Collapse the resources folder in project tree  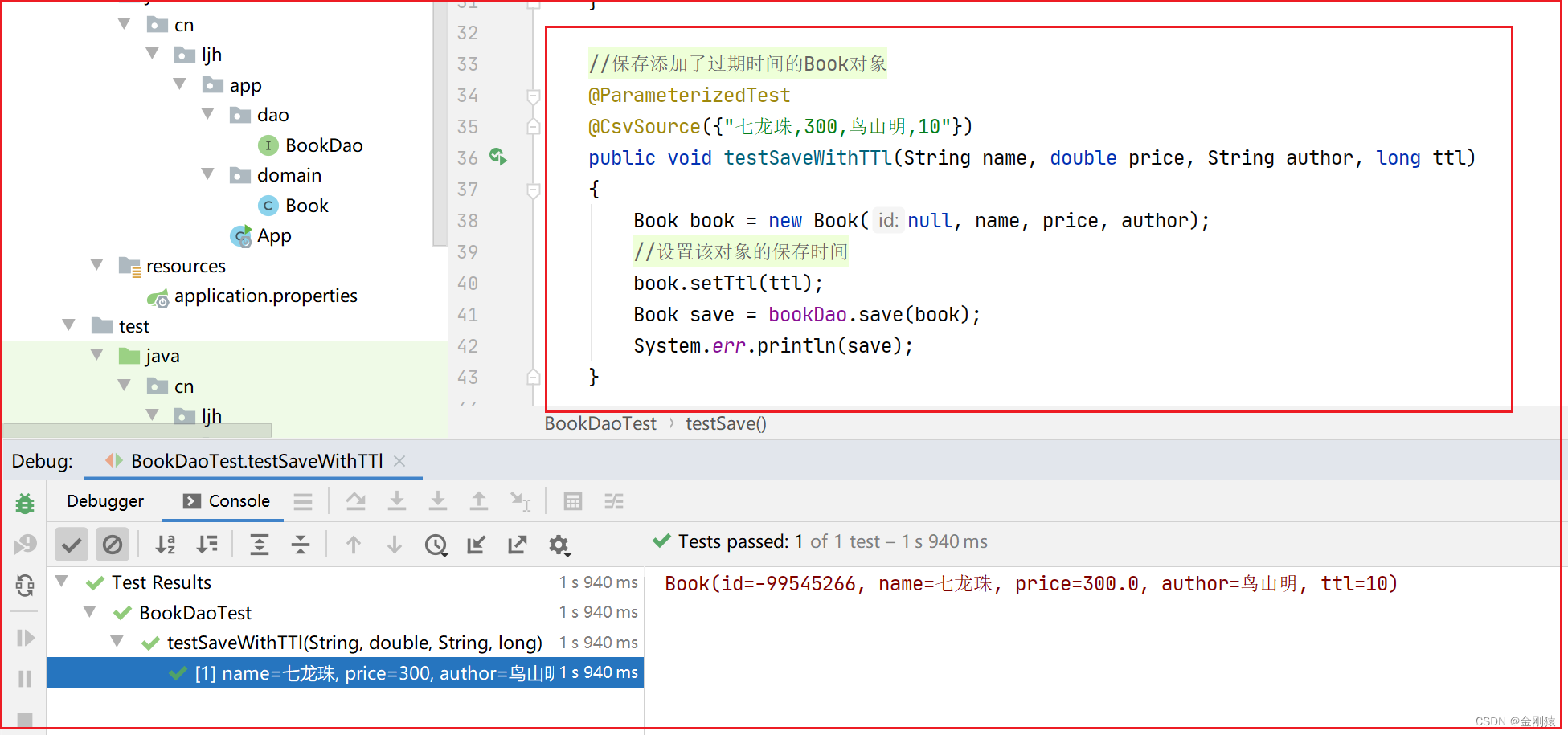coord(96,265)
